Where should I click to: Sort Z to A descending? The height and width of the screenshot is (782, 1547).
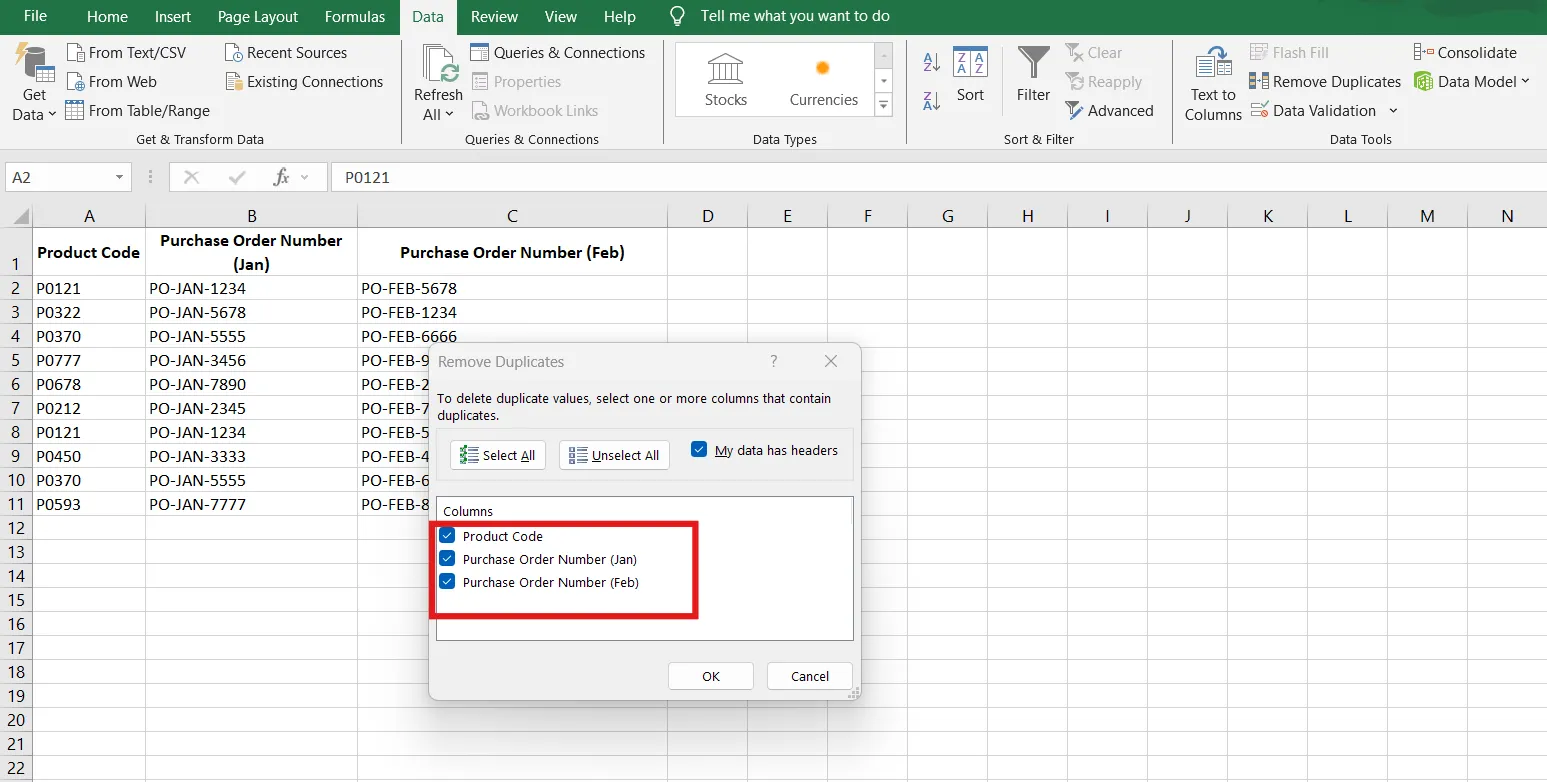click(931, 99)
